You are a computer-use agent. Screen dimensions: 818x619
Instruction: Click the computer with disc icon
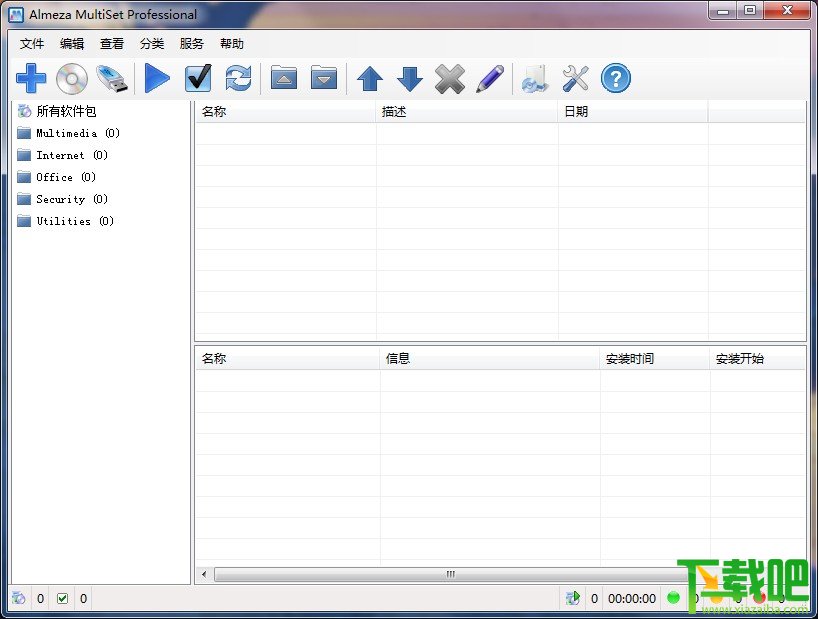(x=535, y=79)
